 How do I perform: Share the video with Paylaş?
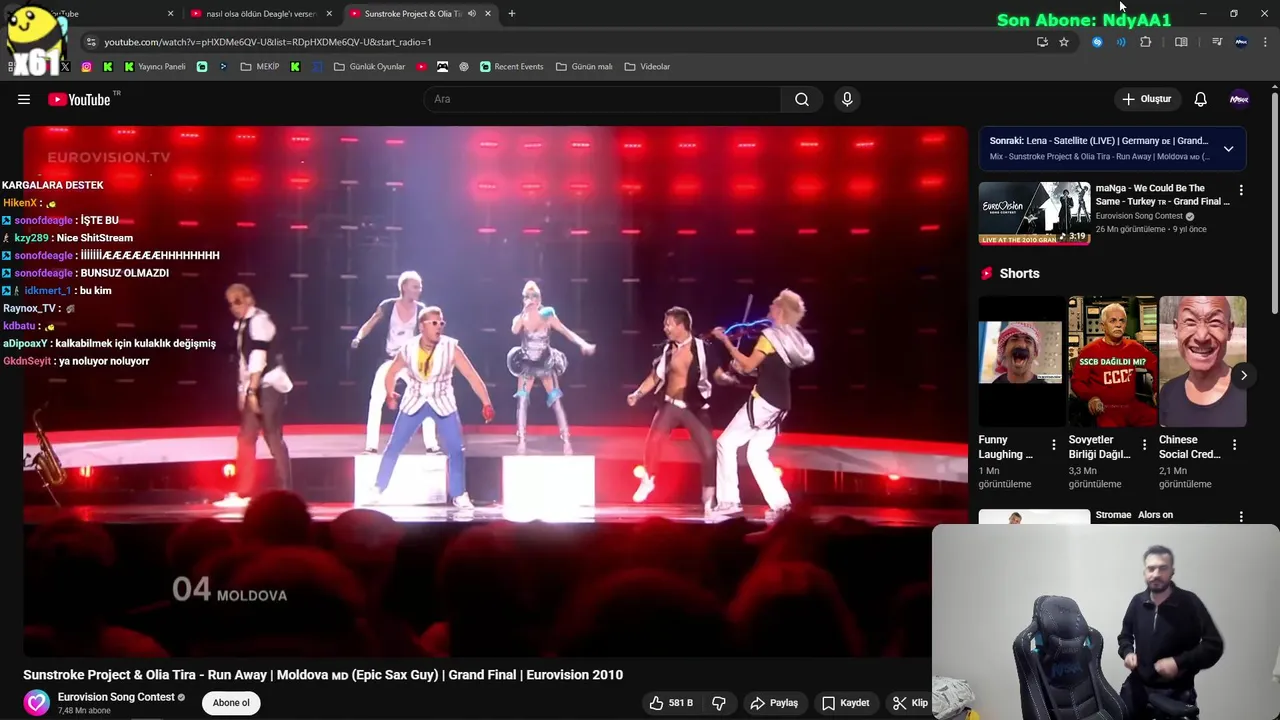(x=774, y=703)
